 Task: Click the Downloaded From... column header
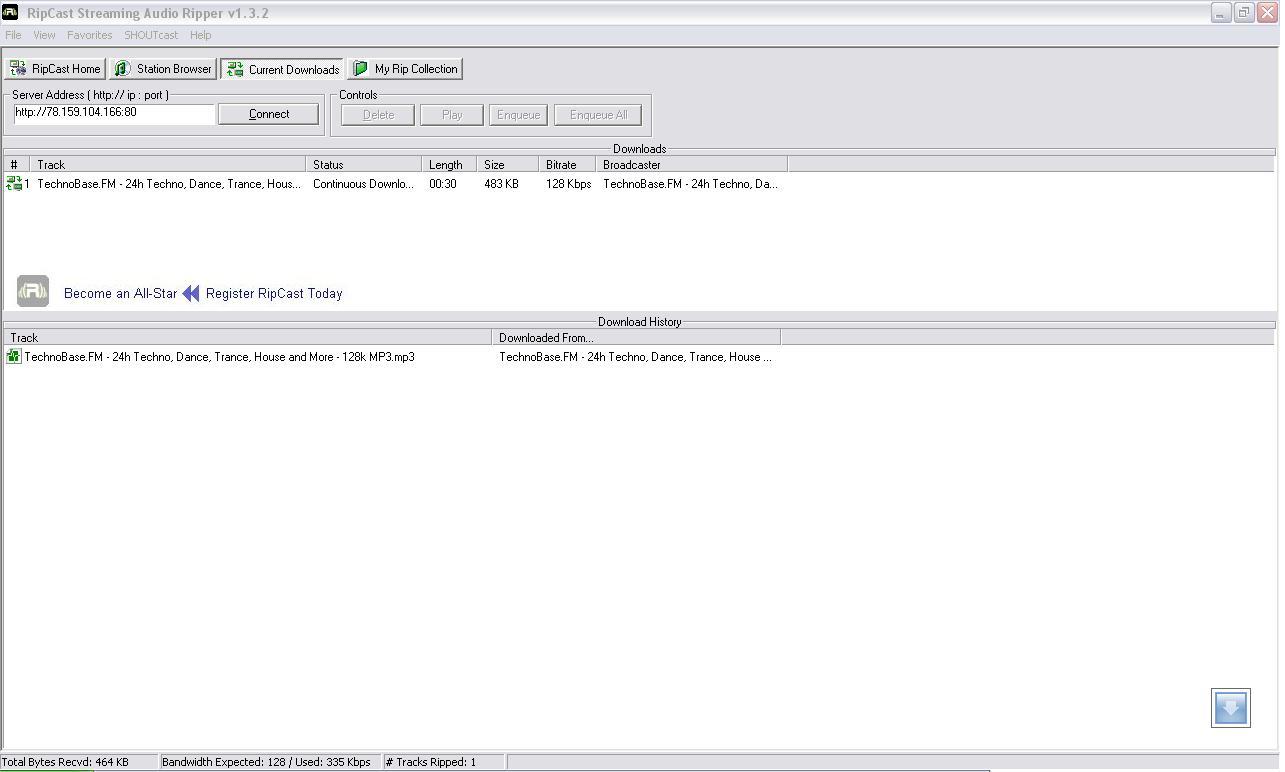click(636, 338)
